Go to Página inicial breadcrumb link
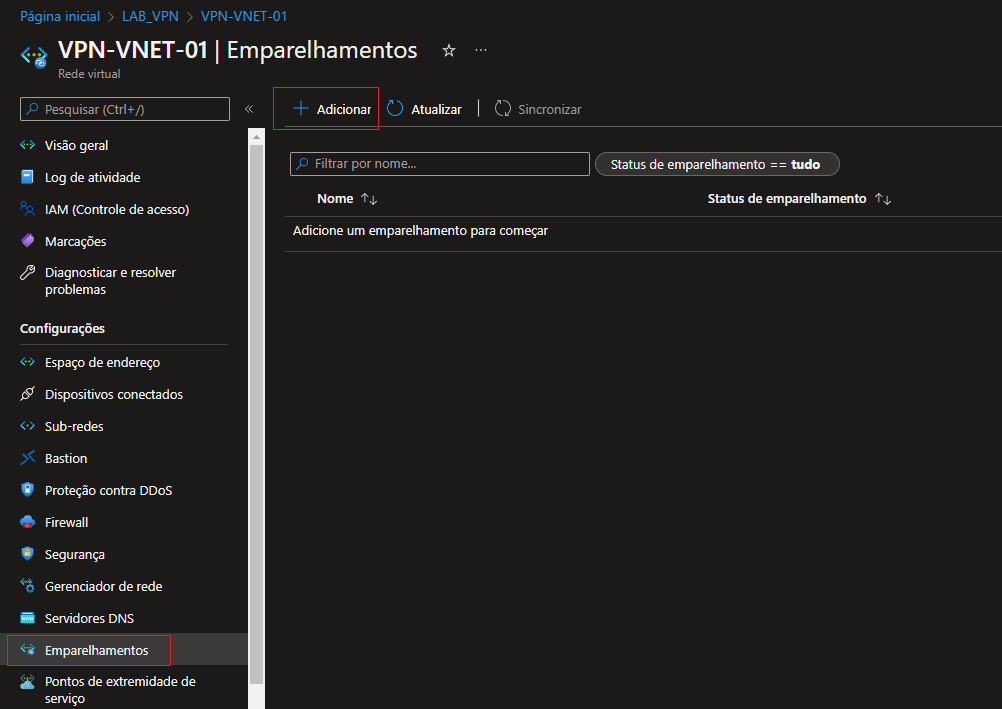 coord(60,16)
